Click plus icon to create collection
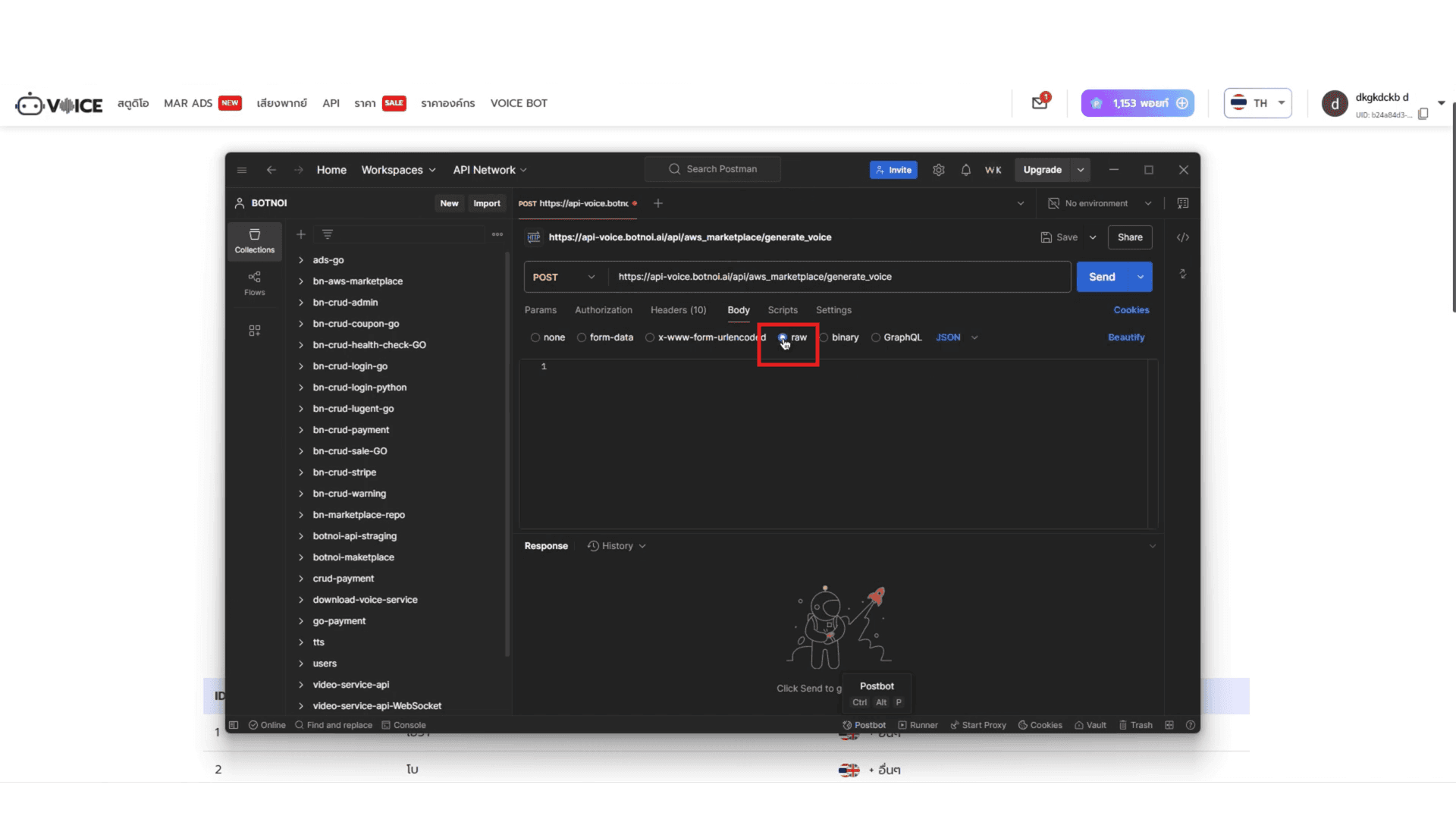 point(300,234)
